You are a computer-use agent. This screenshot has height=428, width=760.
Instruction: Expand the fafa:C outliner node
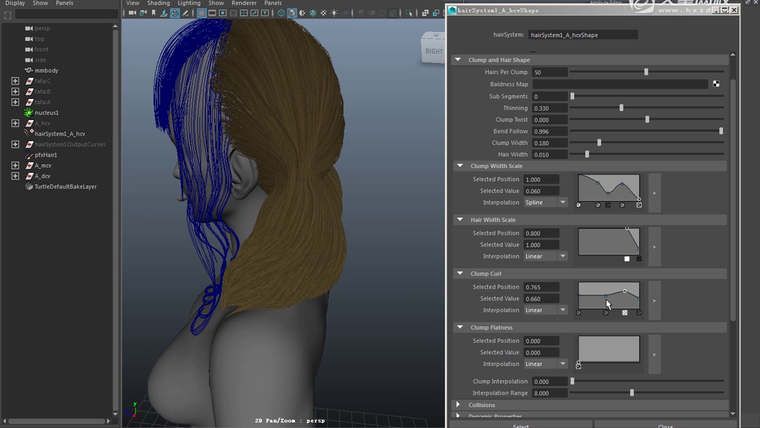tap(15, 81)
